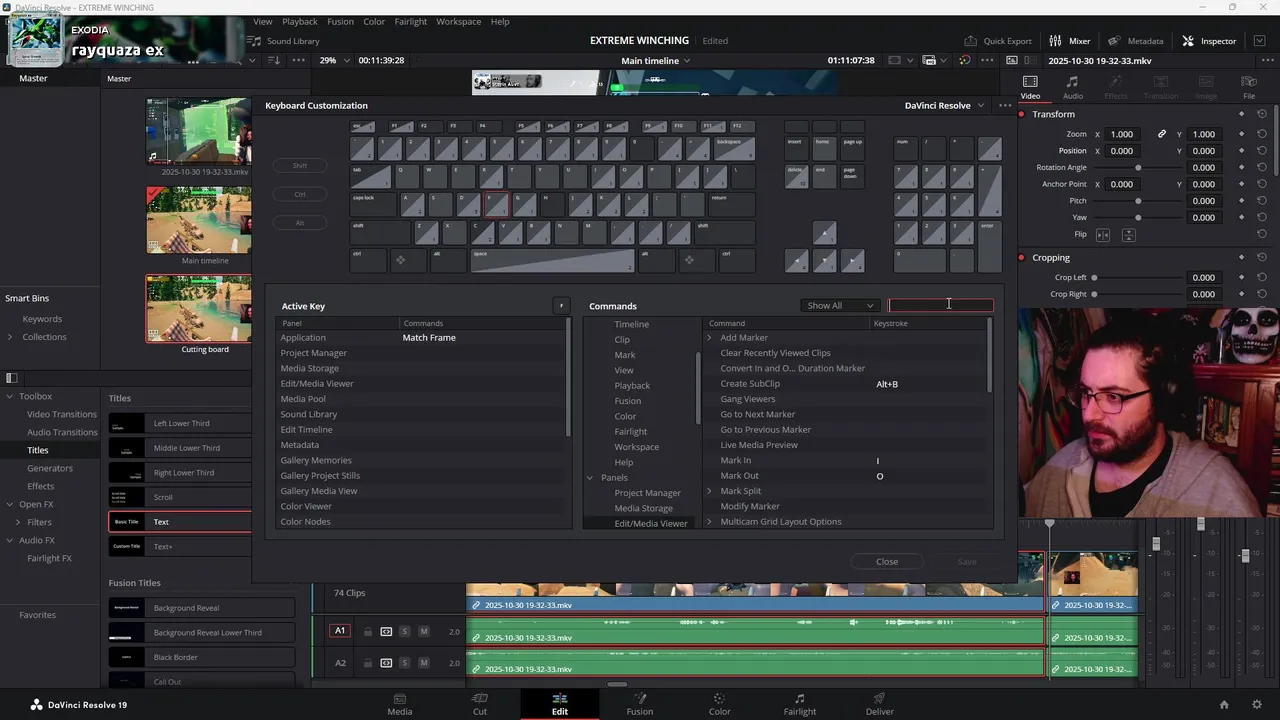Select the Create SubClip command
This screenshot has height=720, width=1280.
[x=750, y=384]
